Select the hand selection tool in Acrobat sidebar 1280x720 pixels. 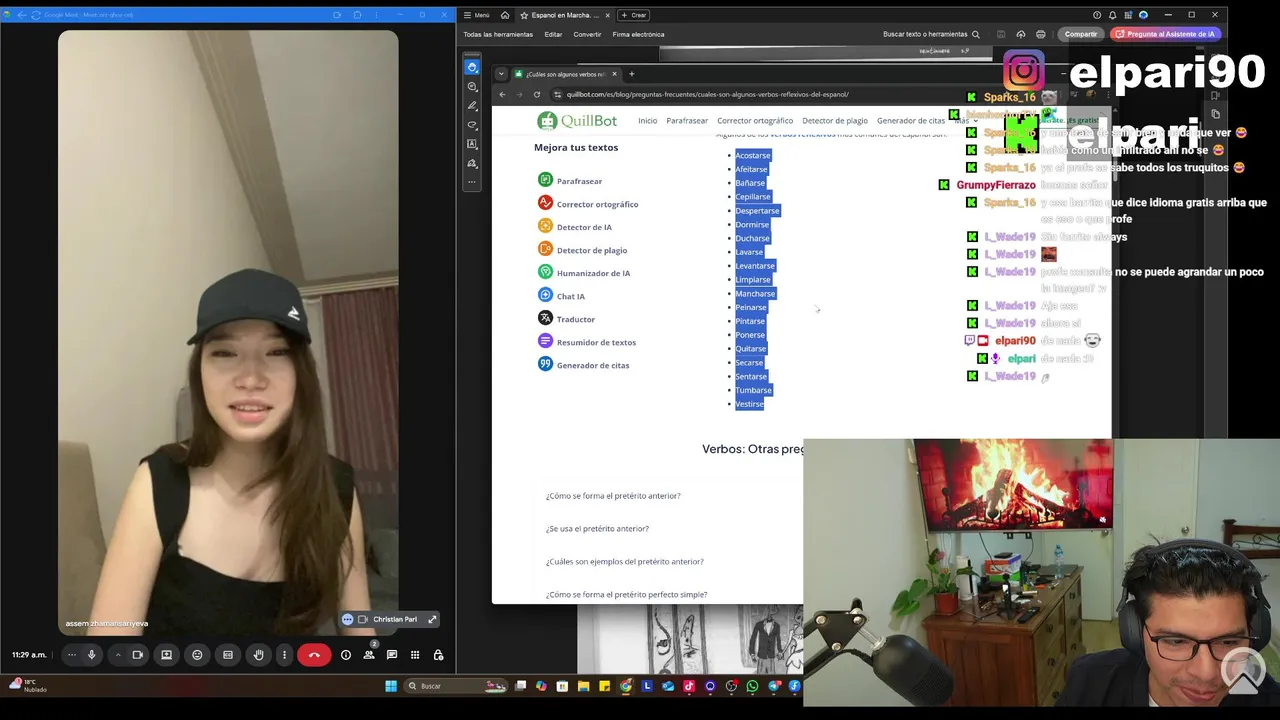472,67
